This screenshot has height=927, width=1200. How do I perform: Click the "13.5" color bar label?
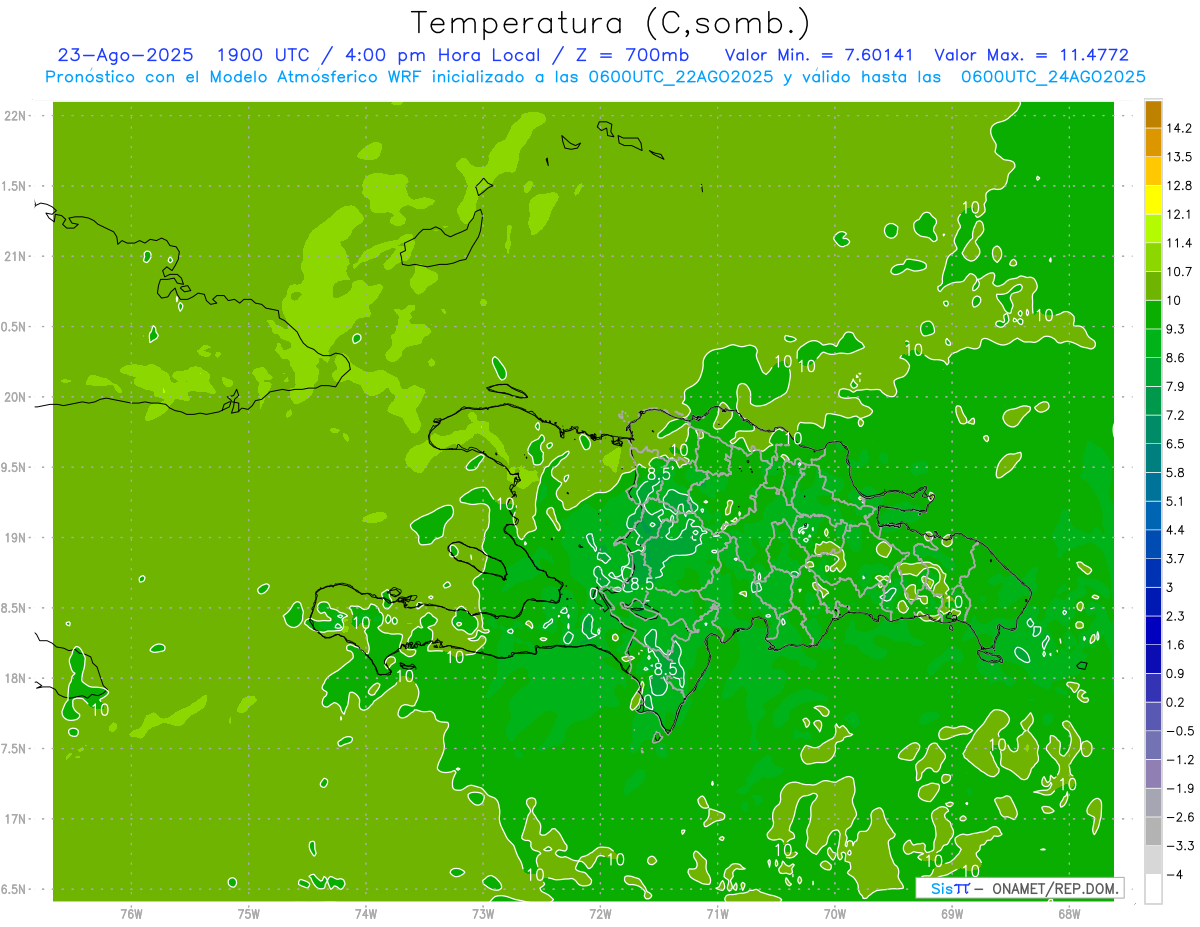click(1179, 157)
